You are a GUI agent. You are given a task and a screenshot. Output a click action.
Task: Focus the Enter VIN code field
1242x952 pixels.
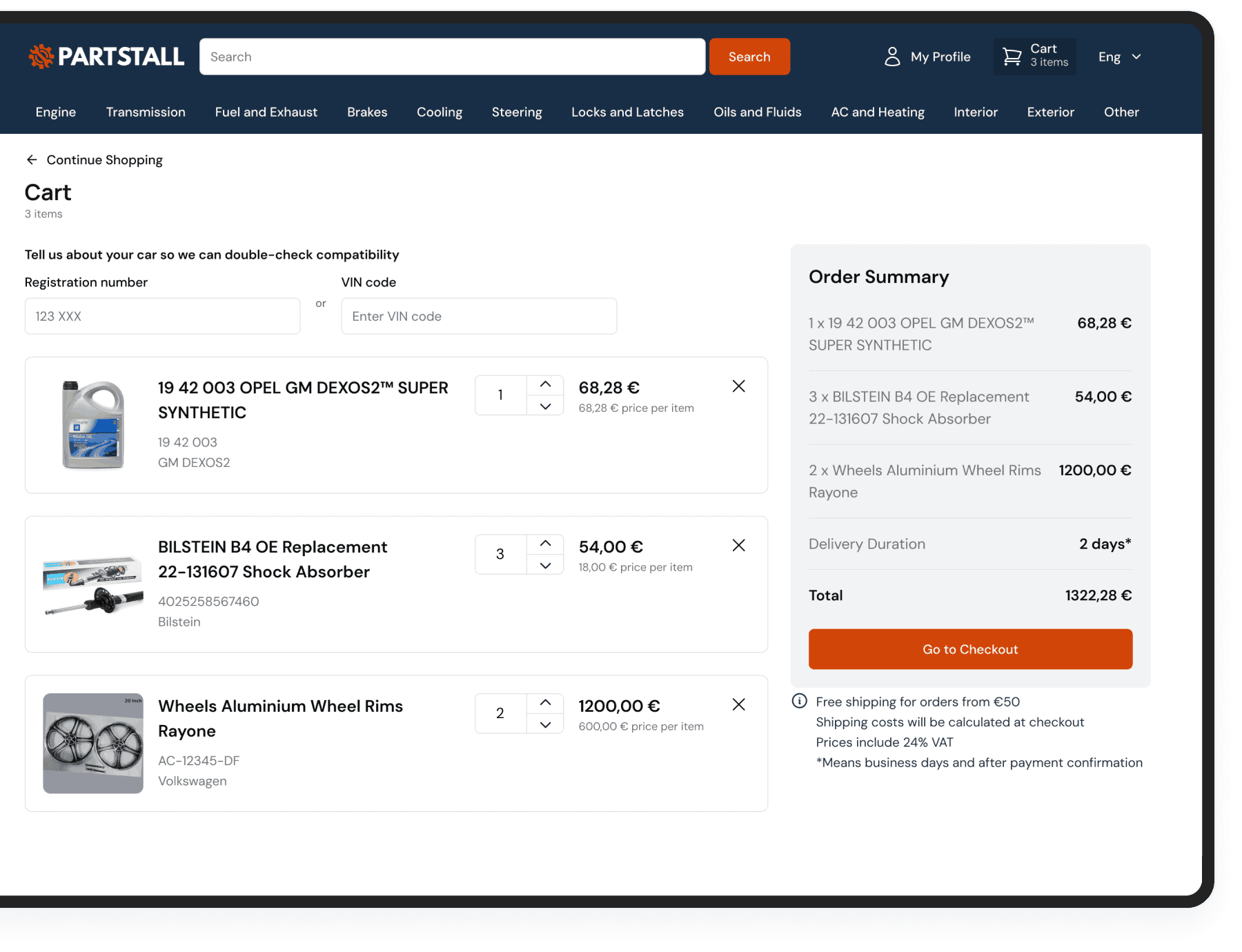pyautogui.click(x=479, y=316)
